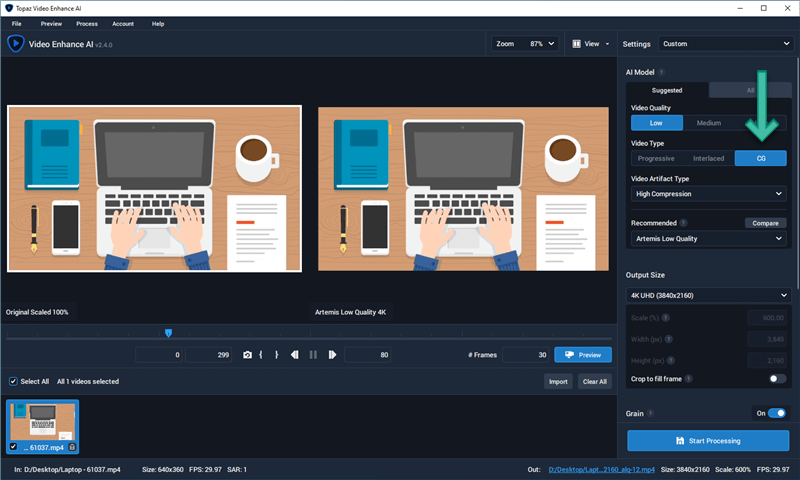Click the Import button
Screen dimensions: 800x480
[x=558, y=381]
